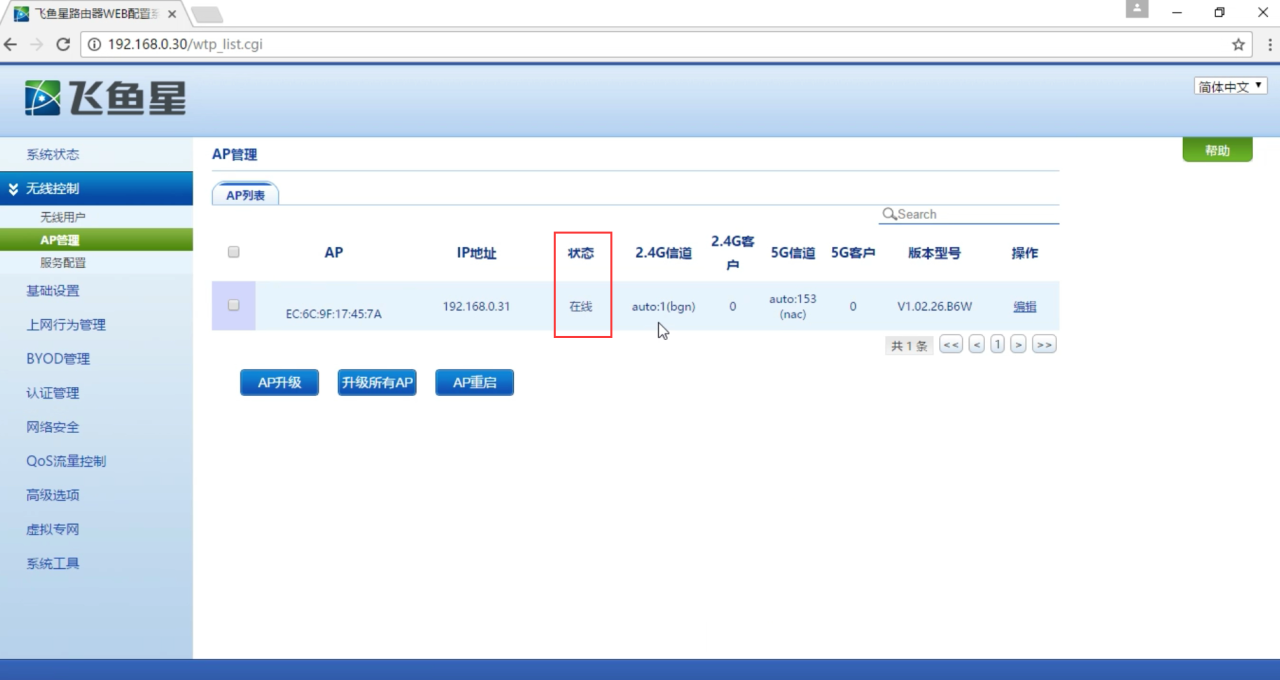
Task: Click the site info icon in address bar
Action: [95, 45]
